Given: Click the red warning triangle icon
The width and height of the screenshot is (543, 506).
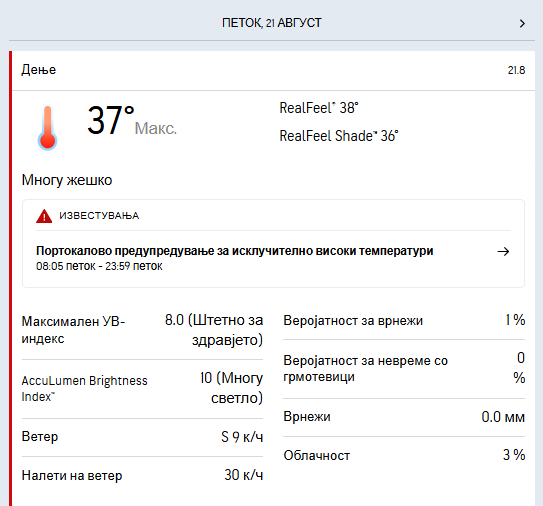Looking at the screenshot, I should [x=44, y=216].
